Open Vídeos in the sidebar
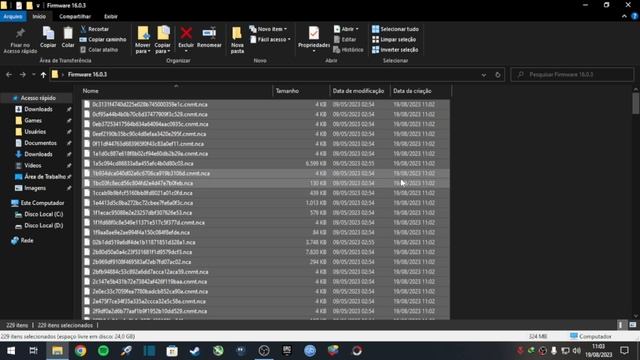Viewport: 640px width, 360px height. [33, 166]
